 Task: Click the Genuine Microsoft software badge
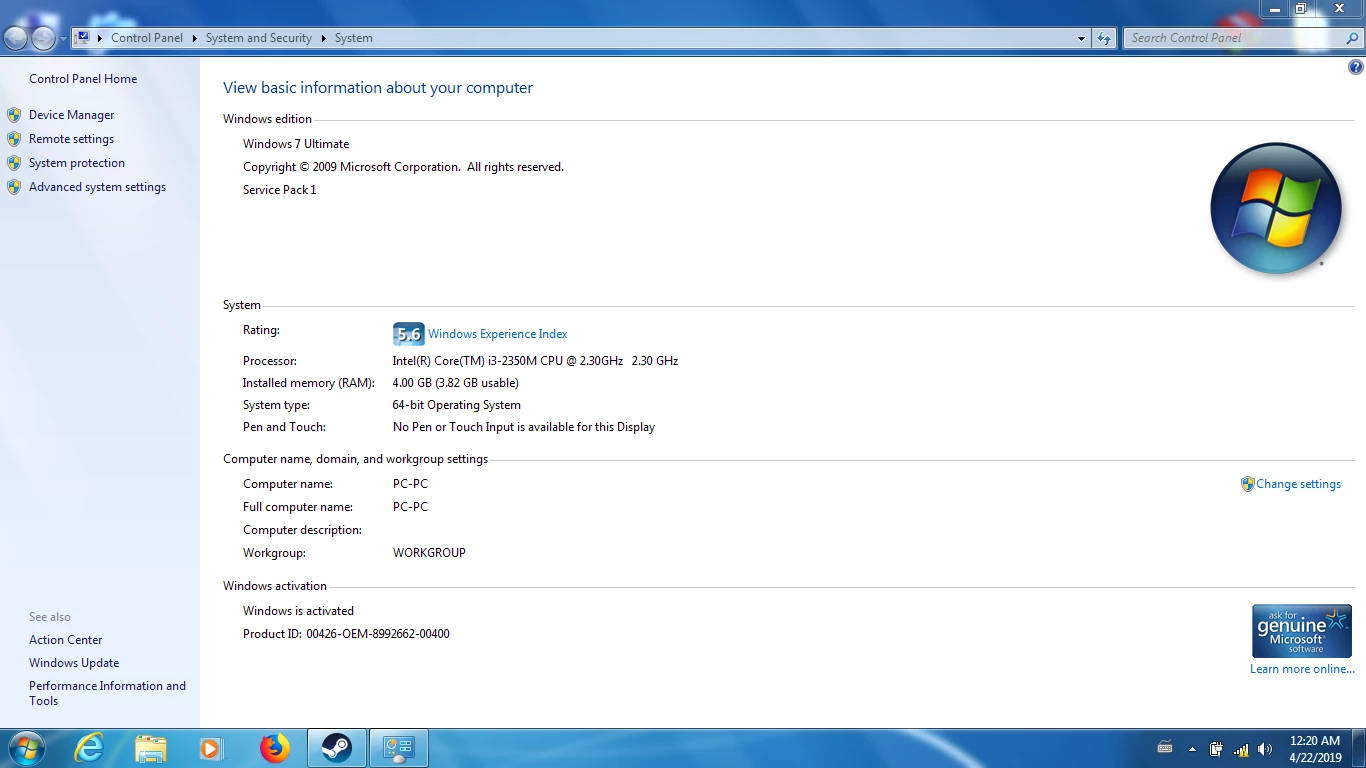point(1302,631)
